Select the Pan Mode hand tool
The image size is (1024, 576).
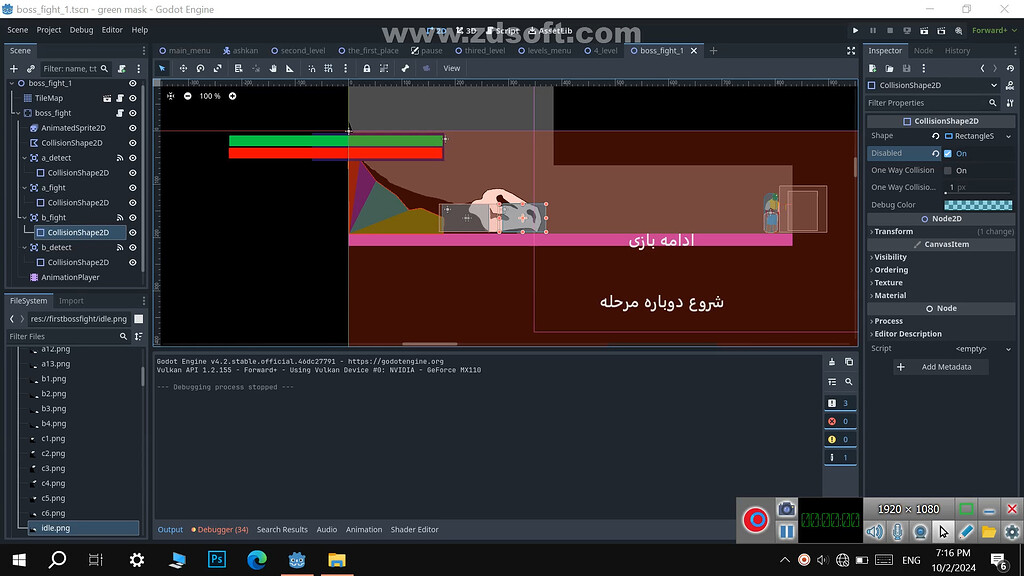[x=273, y=68]
